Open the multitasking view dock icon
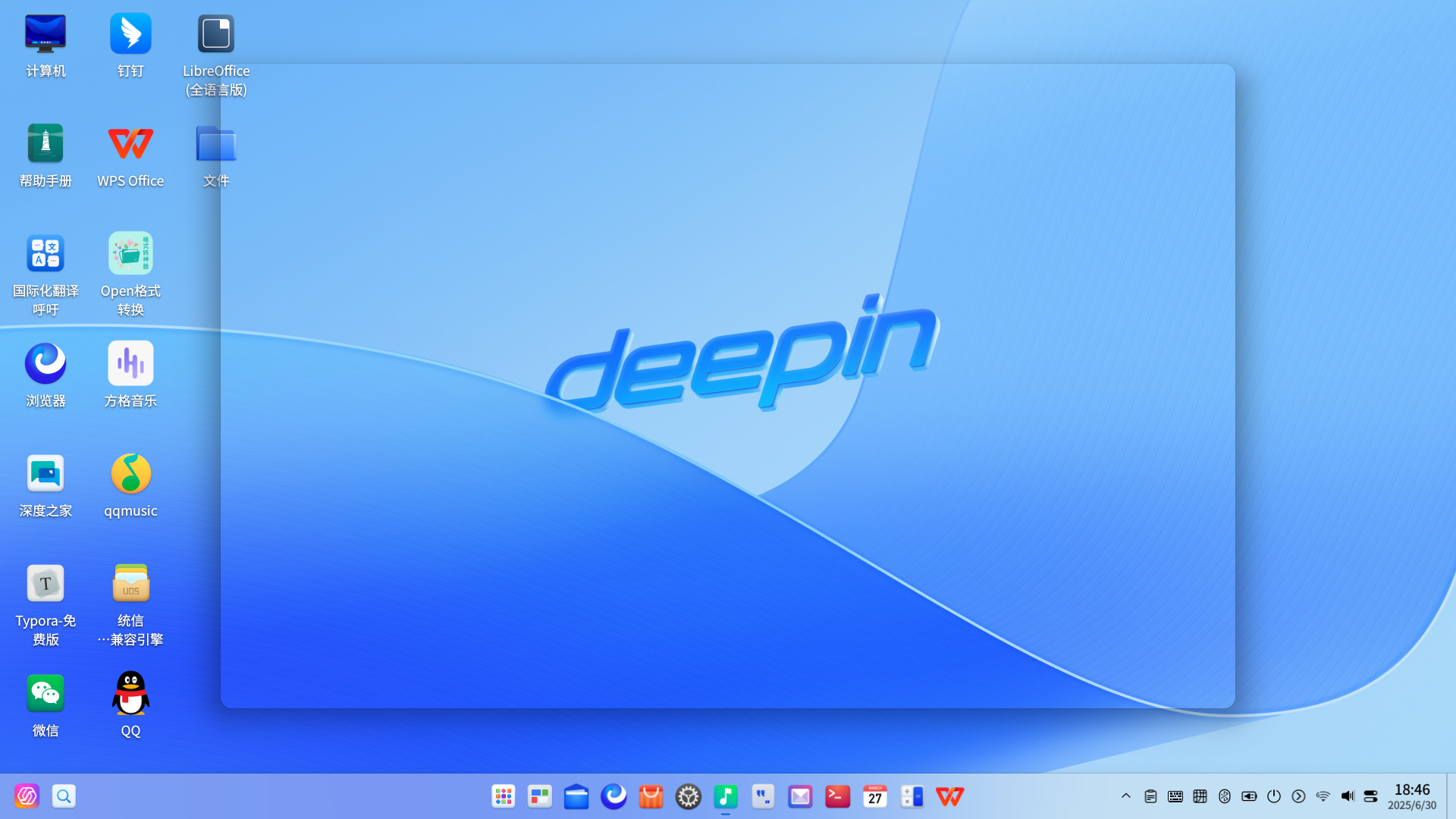Screen dimensions: 1456x819 pyautogui.click(x=540, y=796)
